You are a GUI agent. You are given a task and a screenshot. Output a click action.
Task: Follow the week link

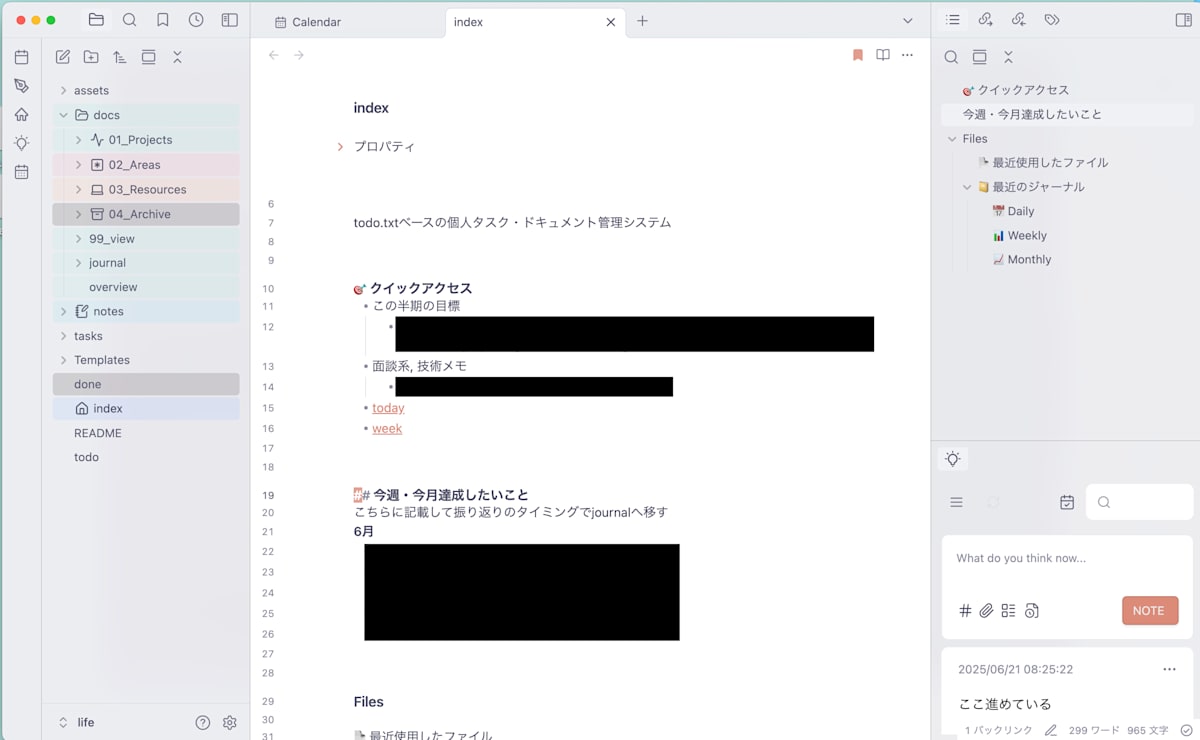(387, 428)
